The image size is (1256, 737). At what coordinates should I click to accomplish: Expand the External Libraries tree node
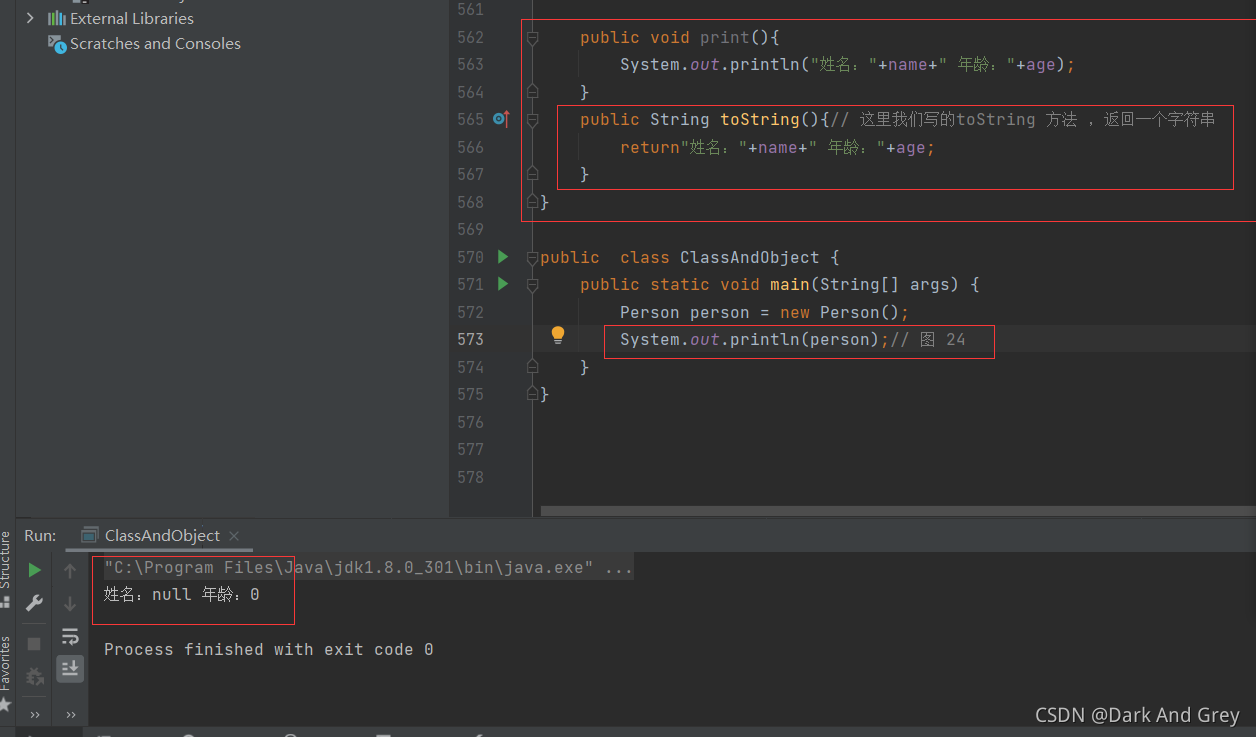tap(30, 18)
